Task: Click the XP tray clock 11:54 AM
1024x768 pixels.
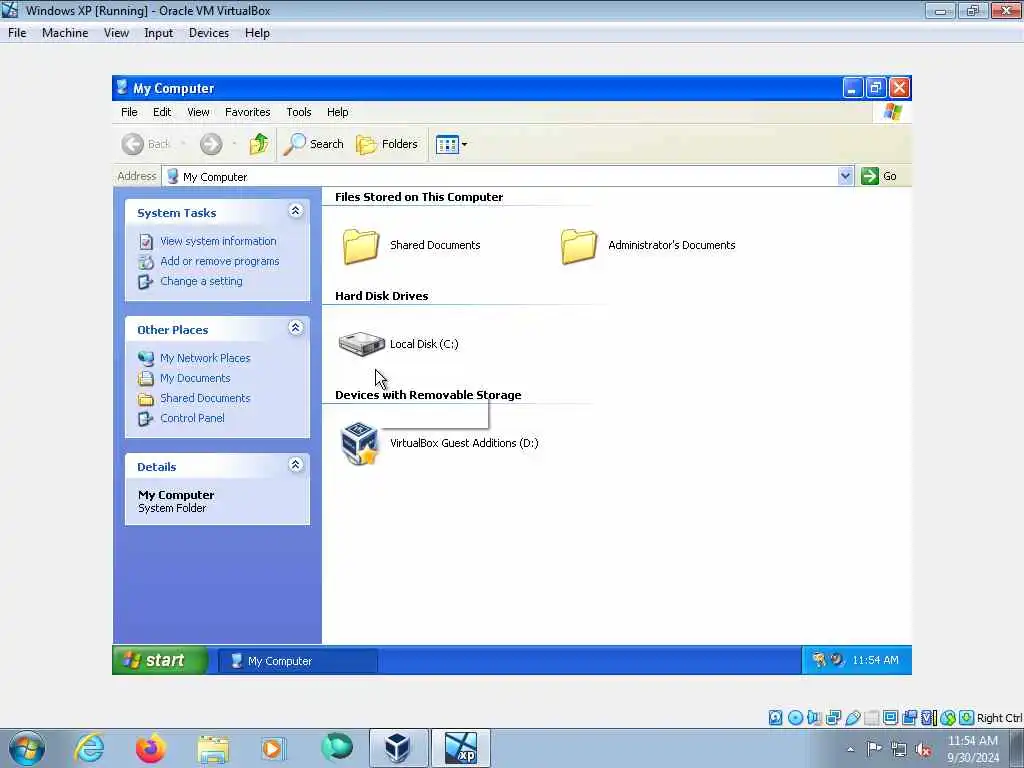Action: point(875,660)
